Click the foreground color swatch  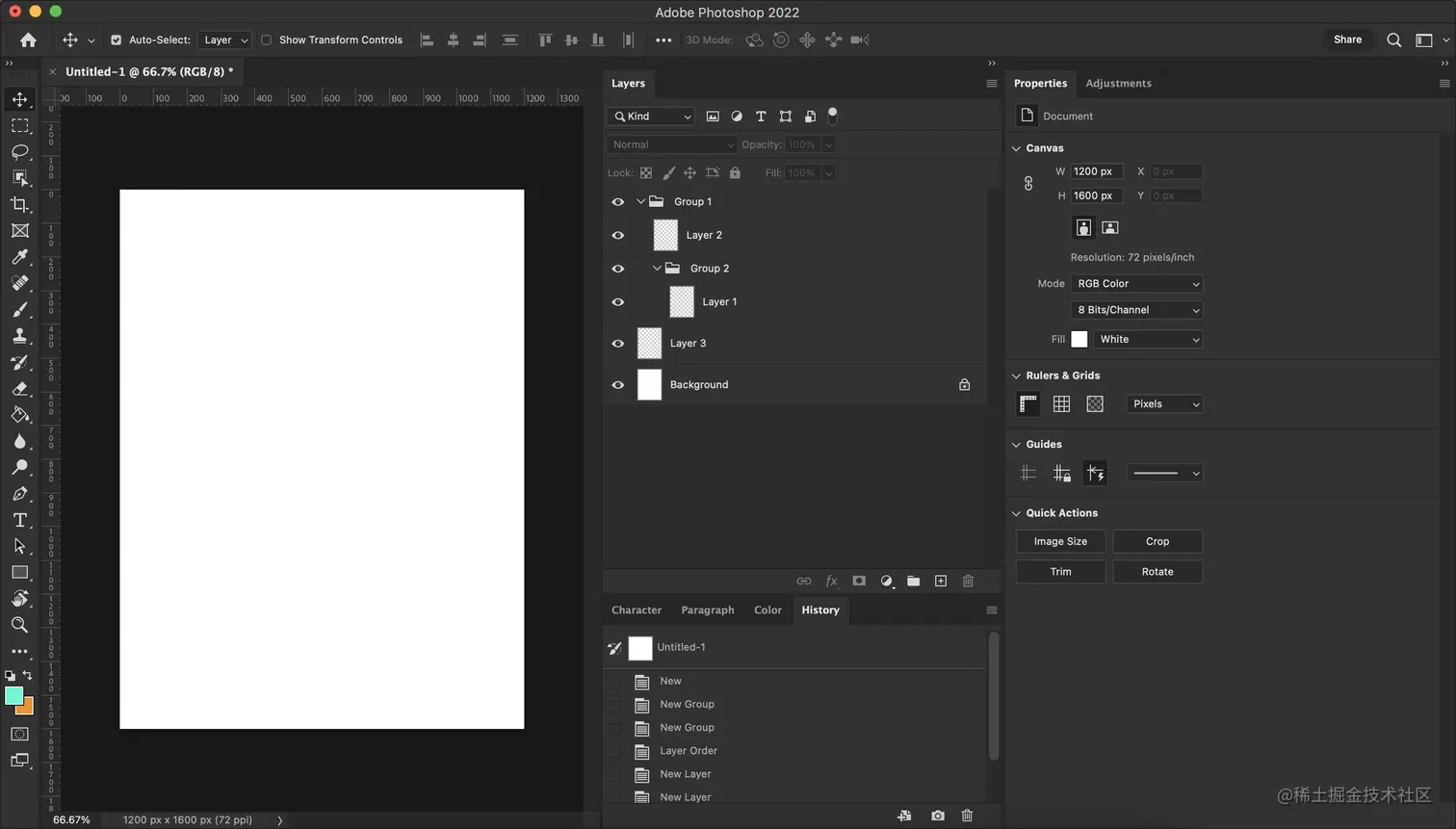[14, 695]
